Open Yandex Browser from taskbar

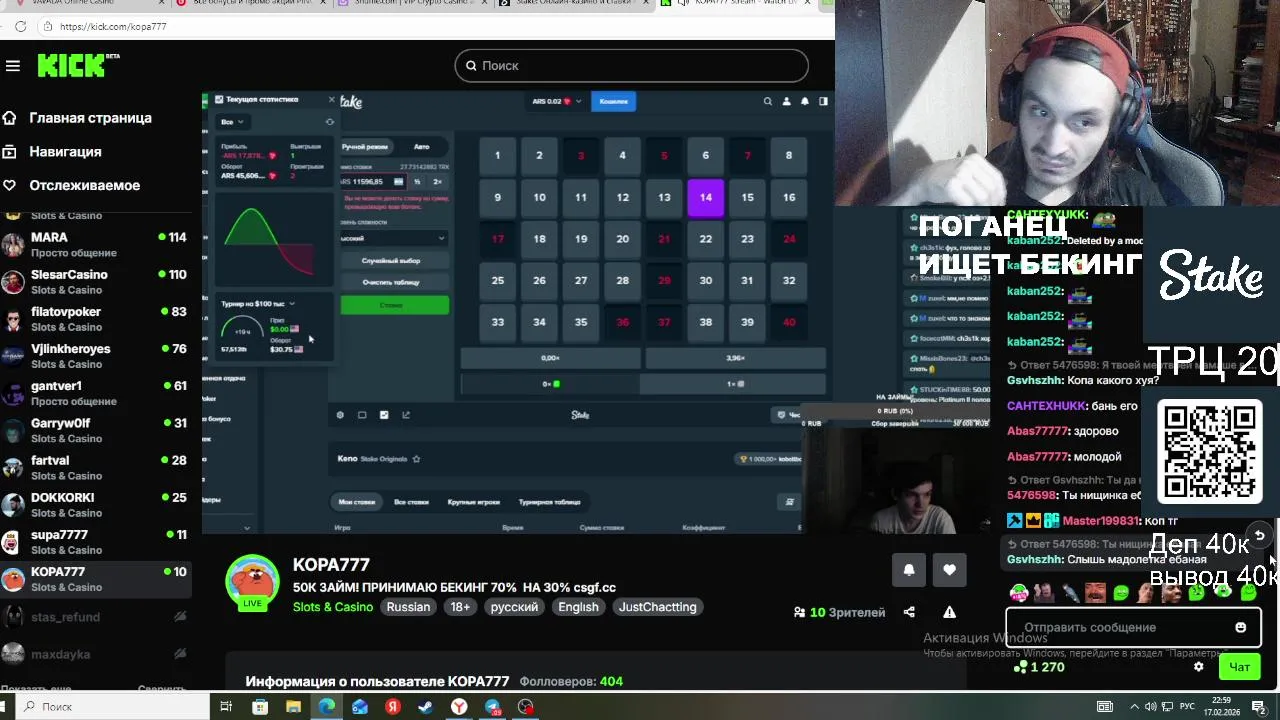(458, 707)
